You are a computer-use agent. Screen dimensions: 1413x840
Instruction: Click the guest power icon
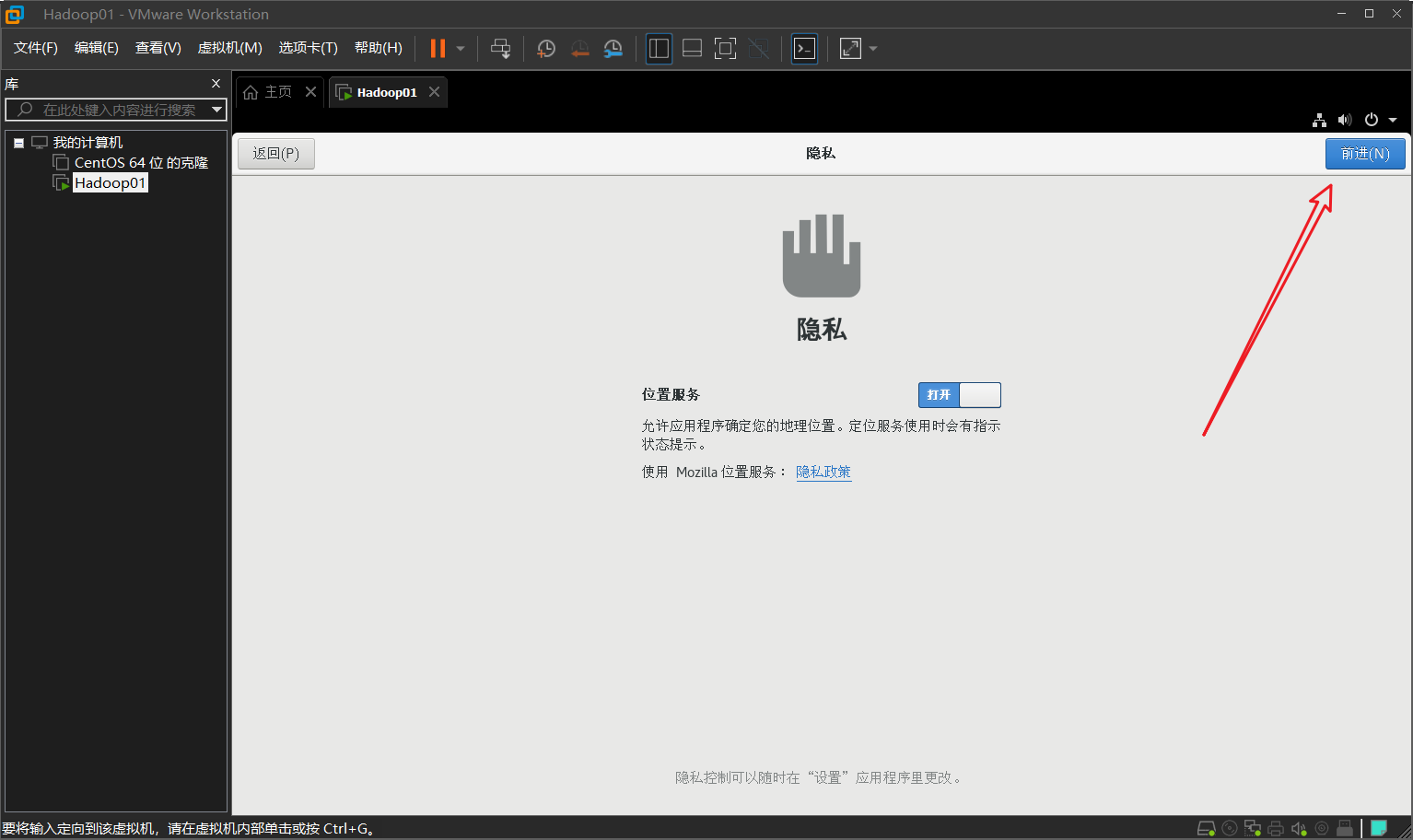1372,120
